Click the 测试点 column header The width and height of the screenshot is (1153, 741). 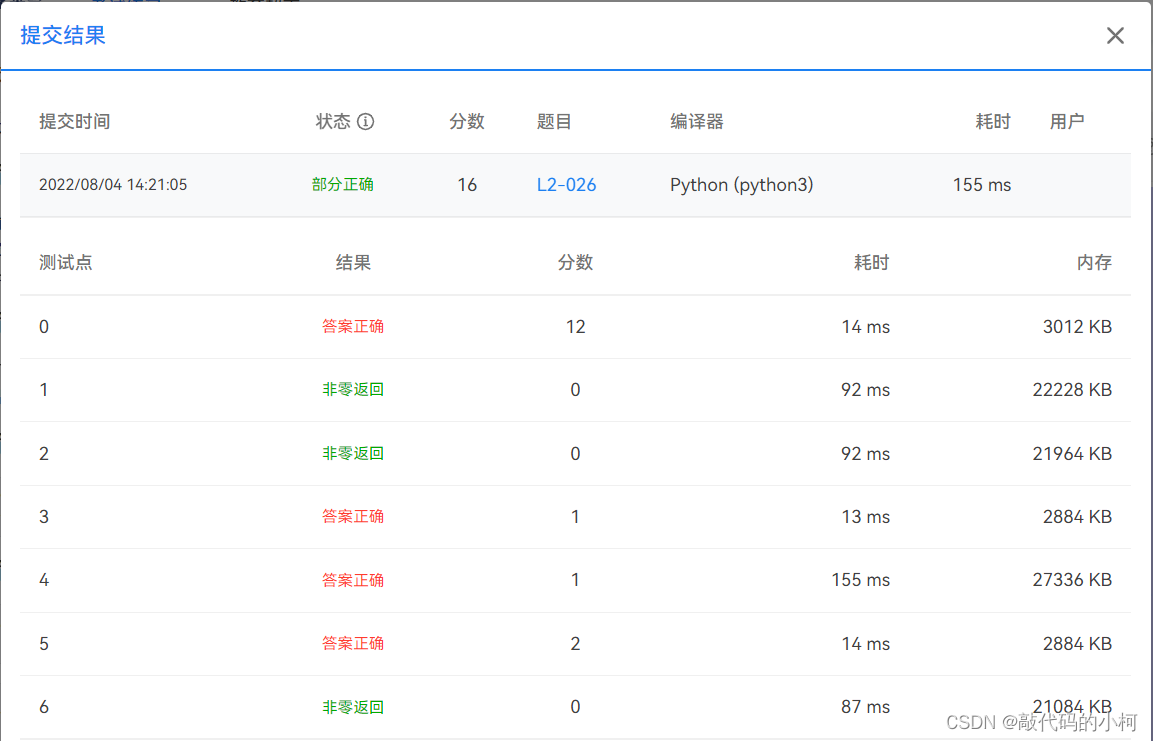pyautogui.click(x=65, y=262)
